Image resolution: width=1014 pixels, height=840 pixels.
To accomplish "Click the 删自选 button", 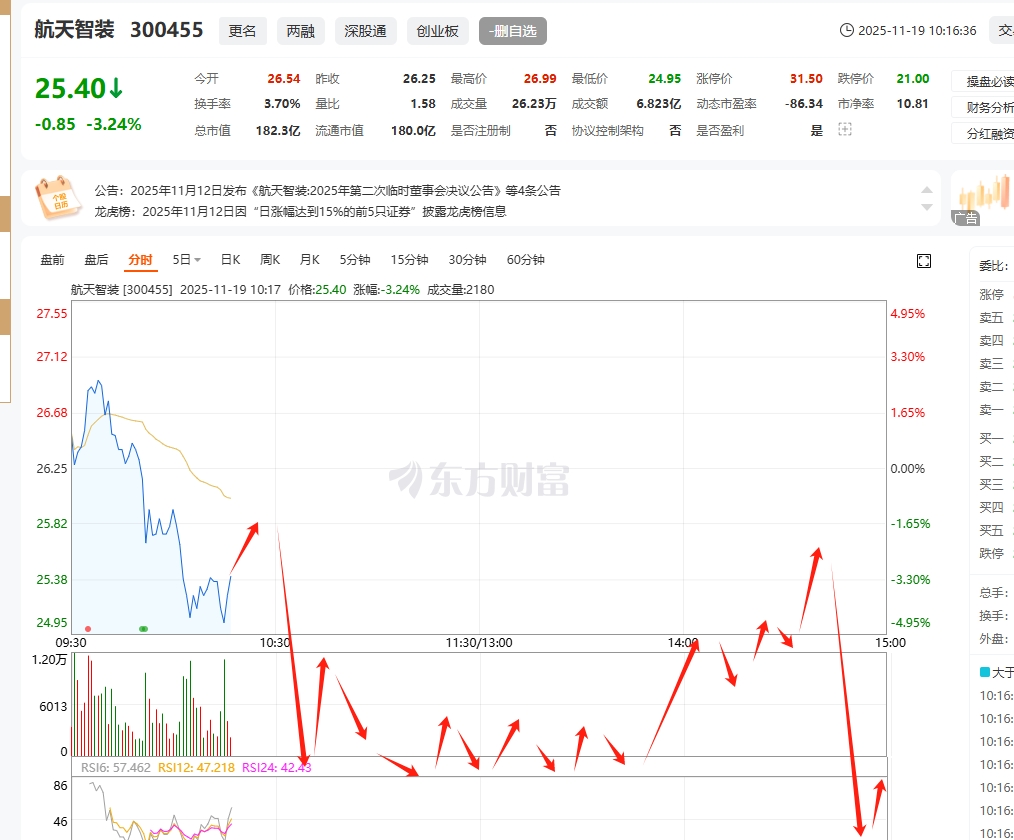I will coord(513,31).
